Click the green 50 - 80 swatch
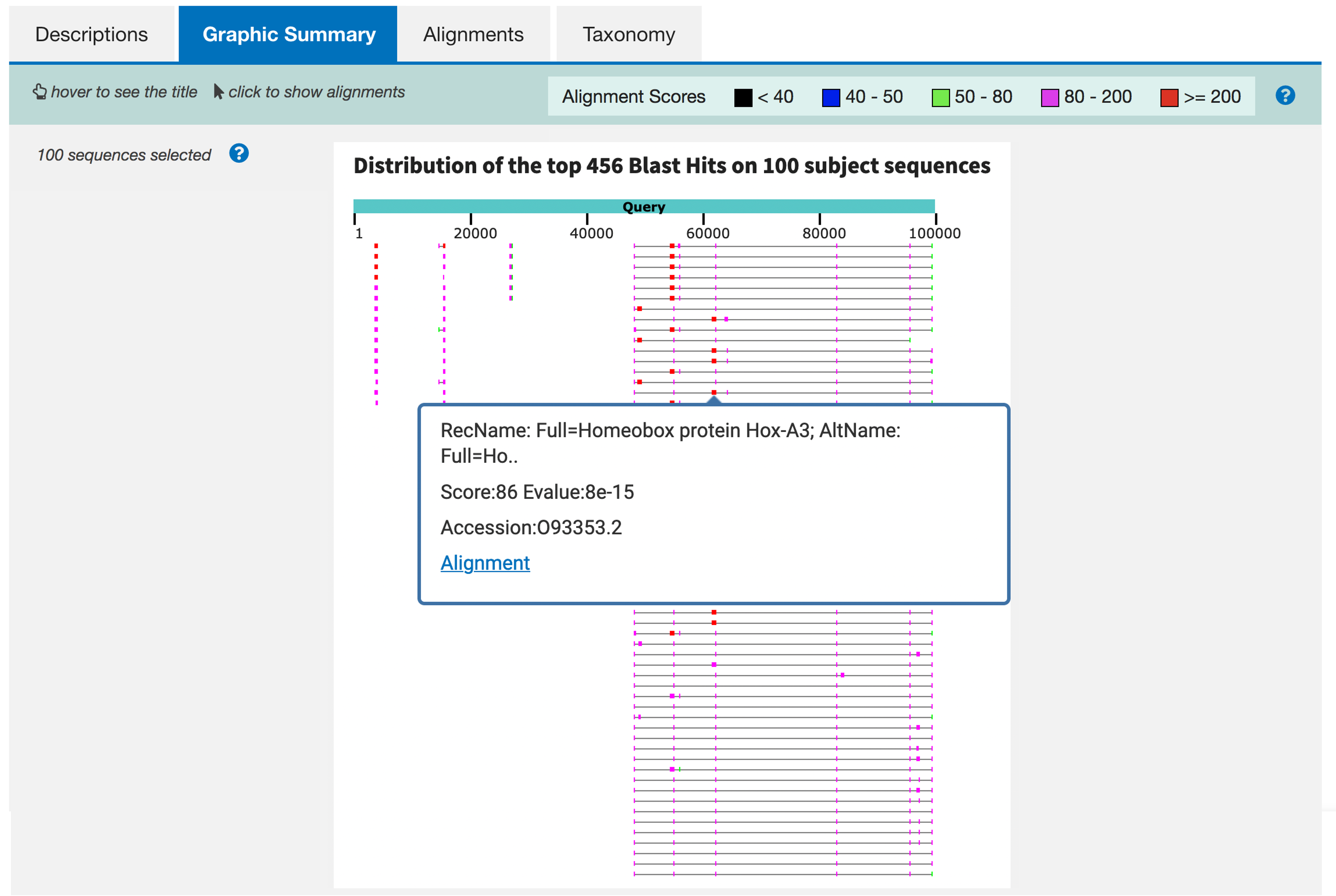Image resolution: width=1336 pixels, height=896 pixels. pos(940,98)
